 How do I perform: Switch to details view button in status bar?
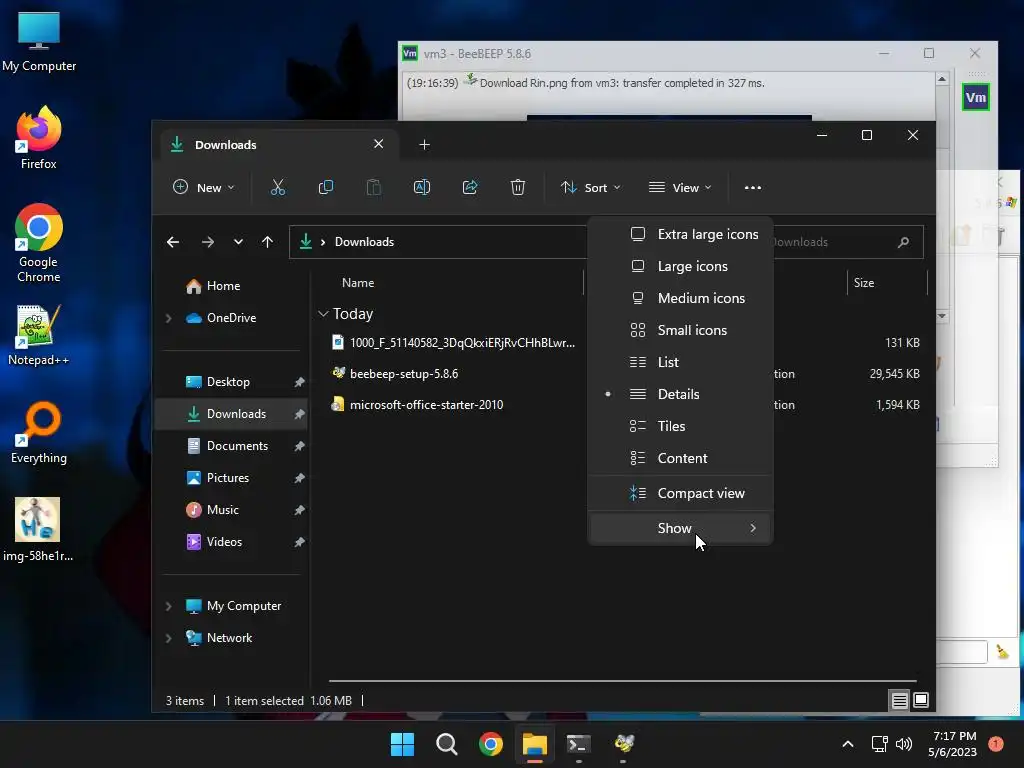899,701
